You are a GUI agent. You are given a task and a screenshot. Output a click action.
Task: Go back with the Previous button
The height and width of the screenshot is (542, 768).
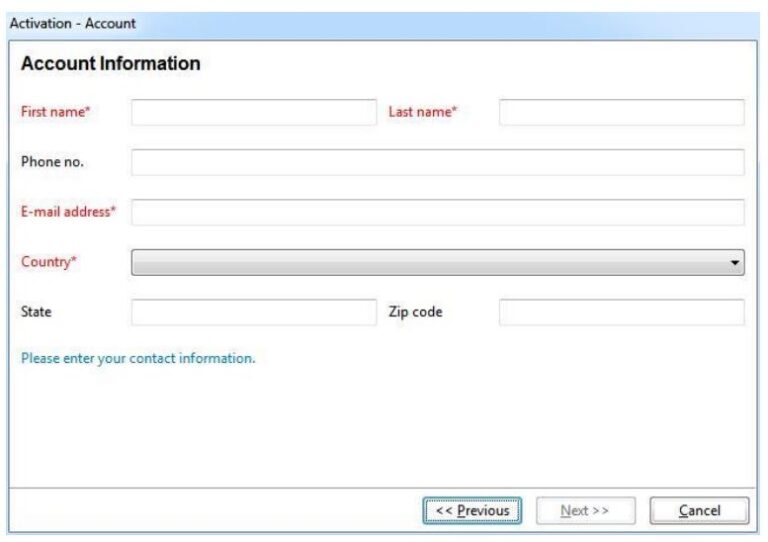tap(472, 511)
